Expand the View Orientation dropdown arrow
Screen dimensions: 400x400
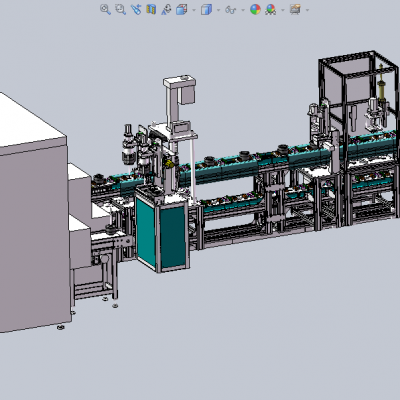pyautogui.click(x=194, y=10)
